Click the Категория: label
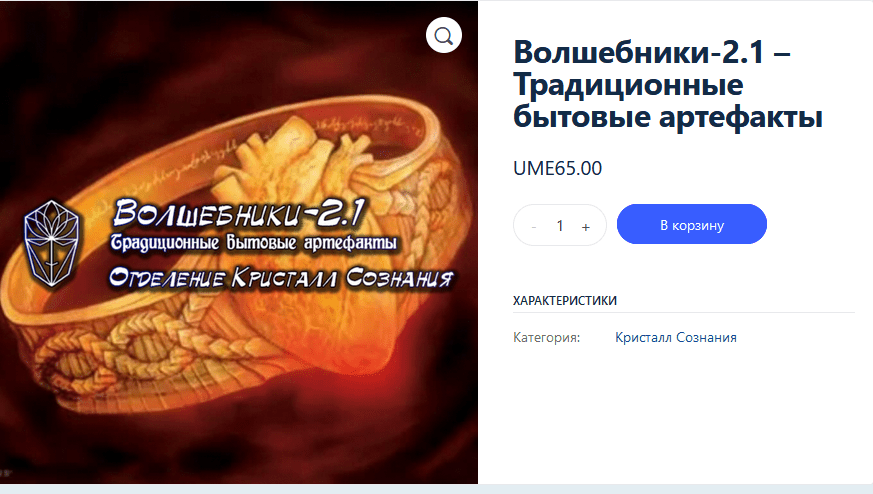Screen dimensions: 873x494 tap(546, 338)
